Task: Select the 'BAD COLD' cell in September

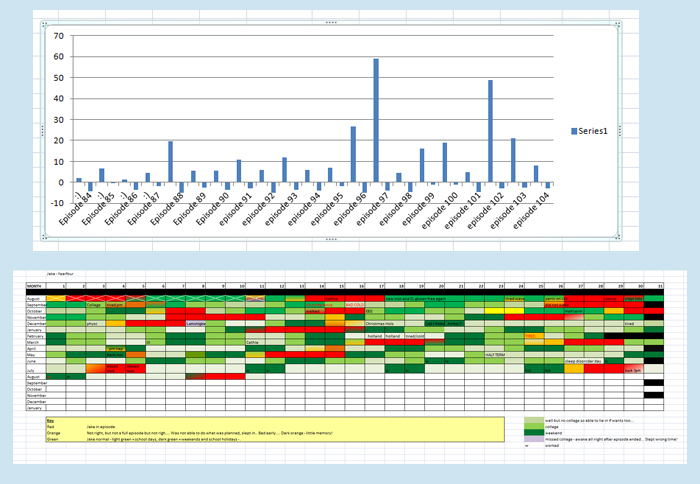Action: tap(355, 305)
